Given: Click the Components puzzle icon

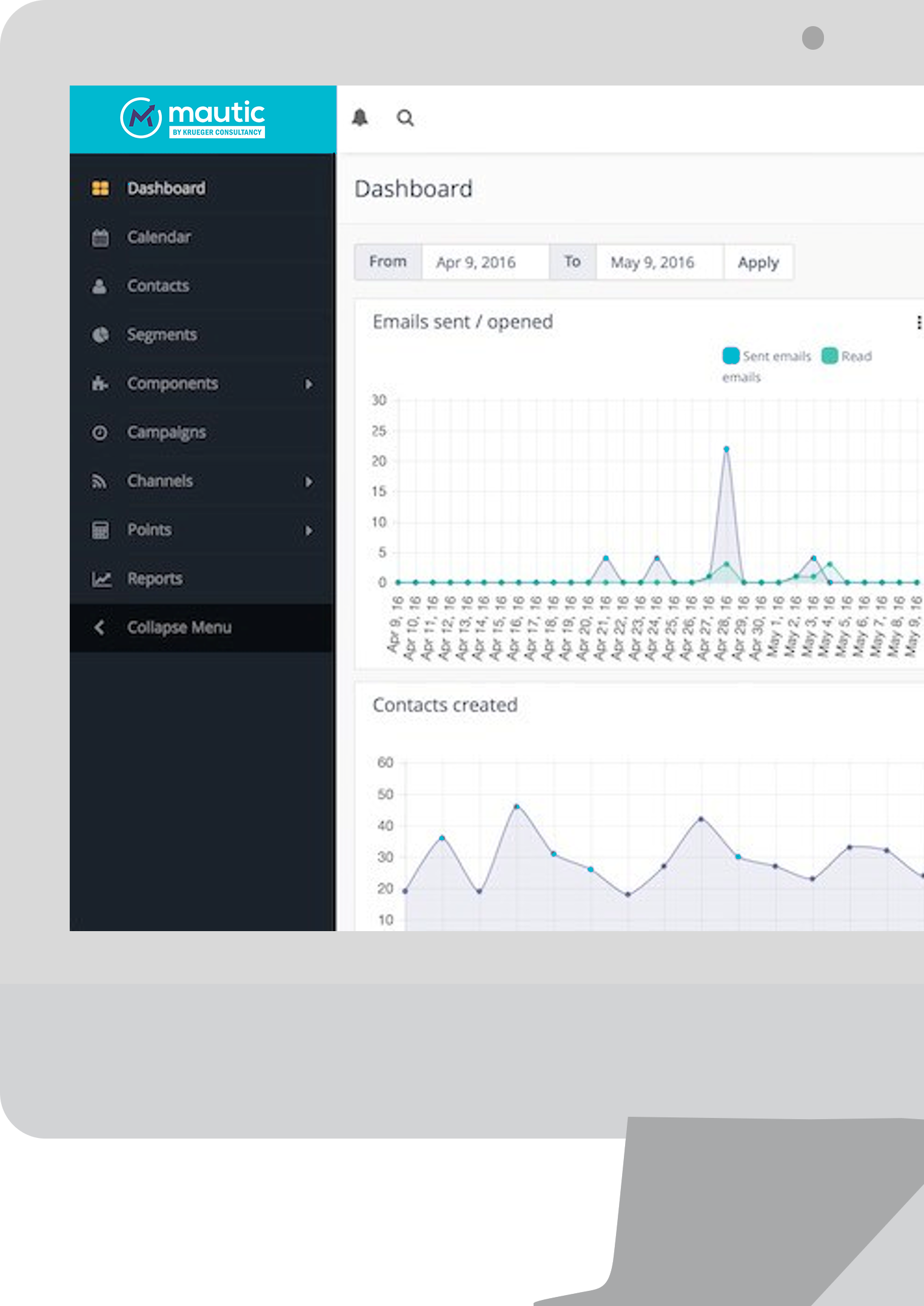Looking at the screenshot, I should click(x=99, y=383).
